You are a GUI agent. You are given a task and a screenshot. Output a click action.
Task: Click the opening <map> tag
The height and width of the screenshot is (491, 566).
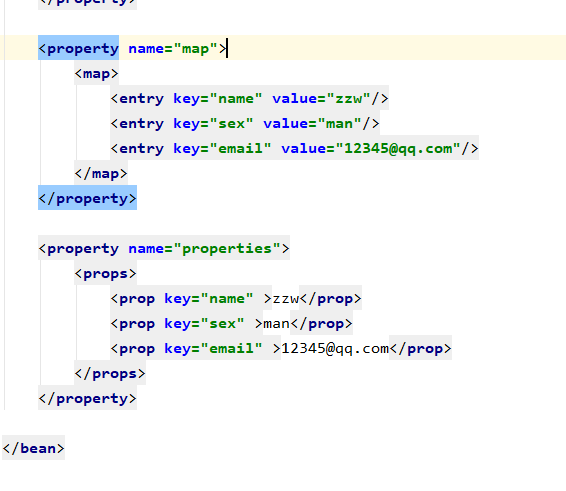[x=96, y=74]
